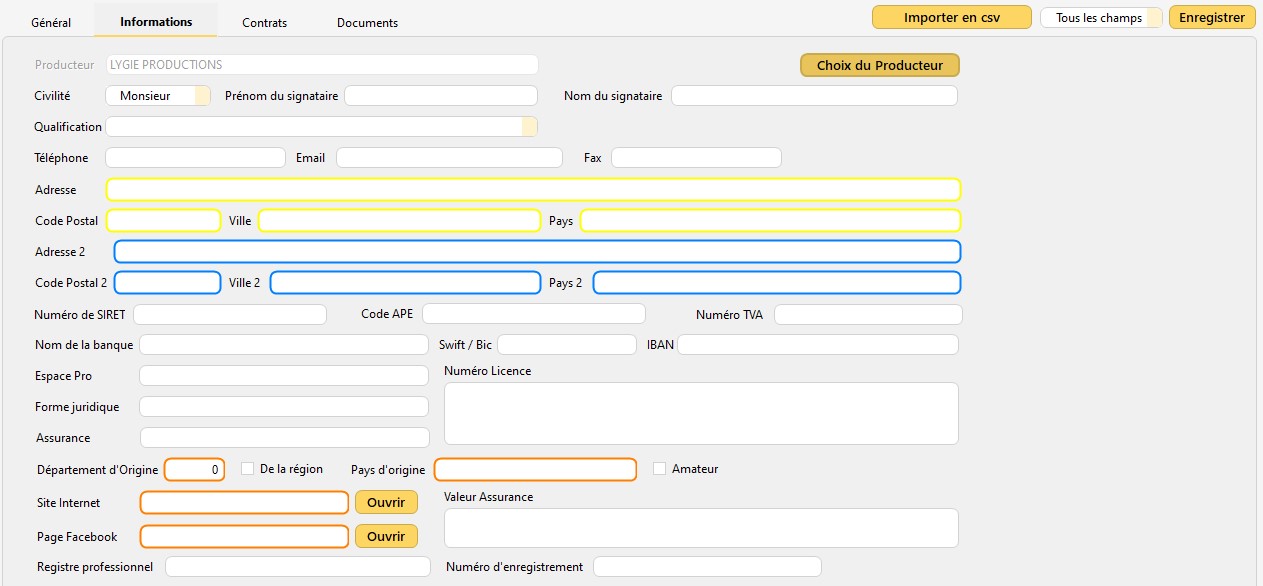Select the yellow Adresse field
The height and width of the screenshot is (586, 1263).
click(x=533, y=190)
